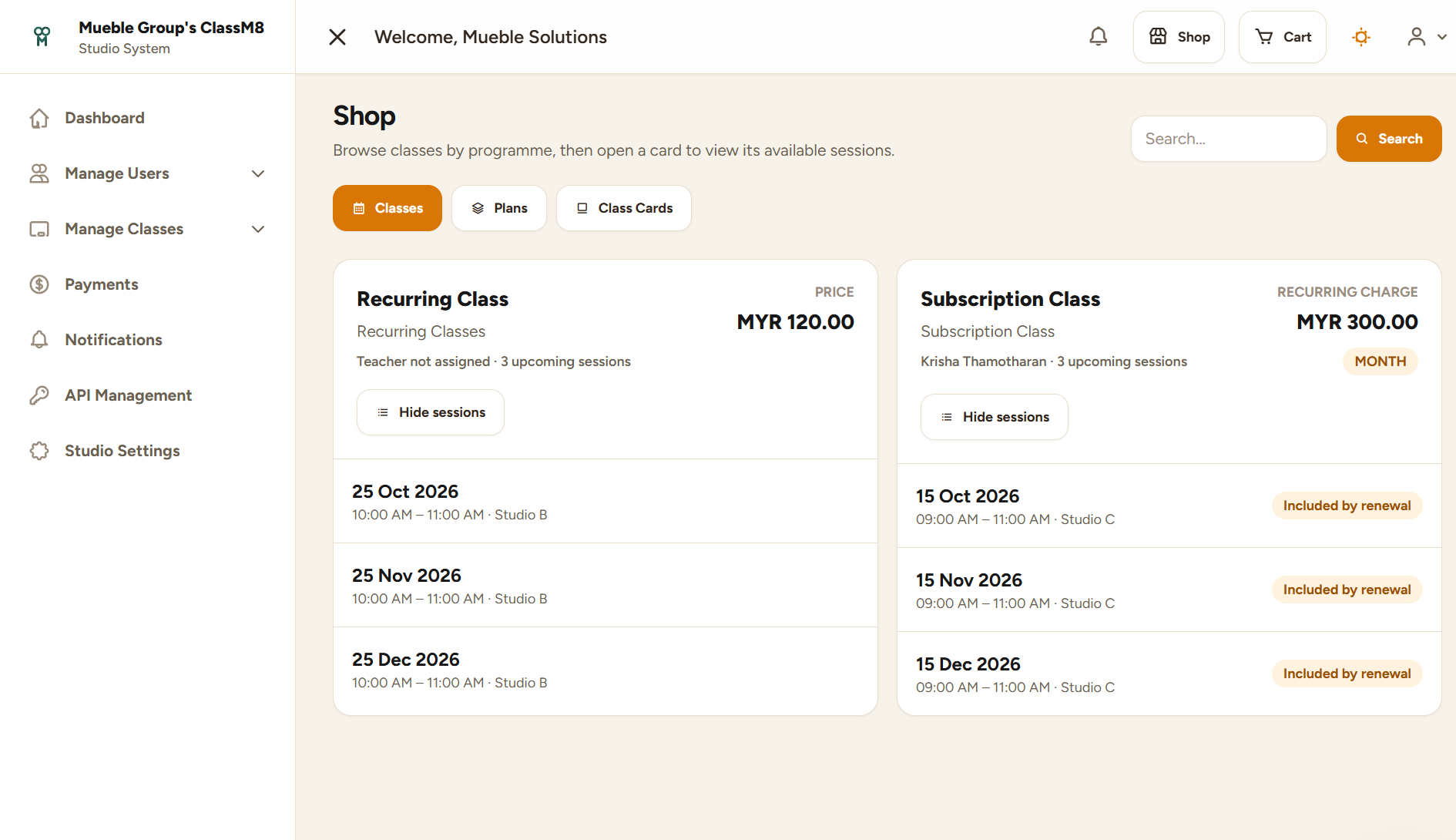Select the 15 Oct 2026 session
Image resolution: width=1456 pixels, height=840 pixels.
pos(1169,506)
